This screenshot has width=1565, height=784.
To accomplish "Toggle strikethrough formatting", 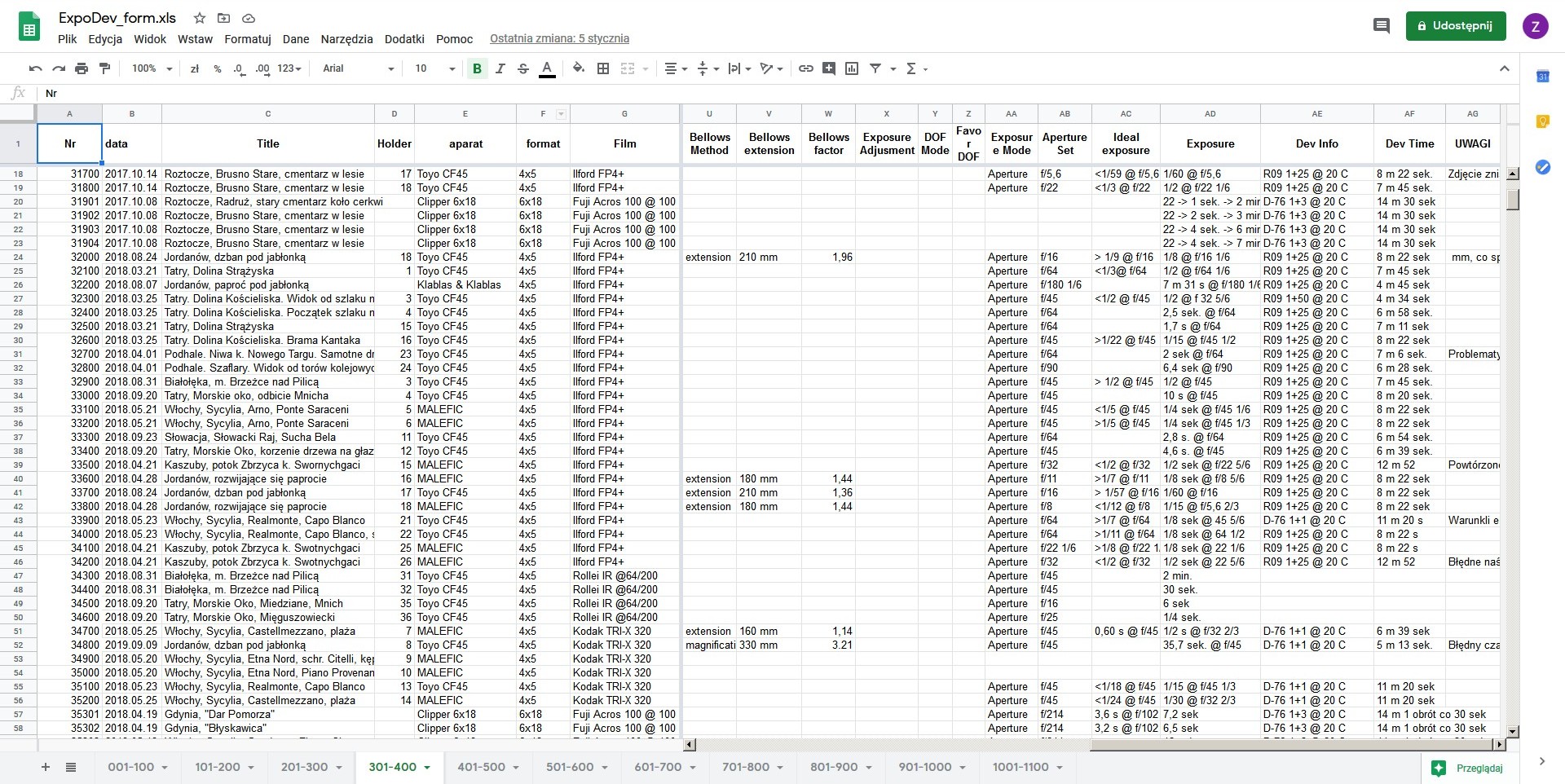I will coord(523,68).
